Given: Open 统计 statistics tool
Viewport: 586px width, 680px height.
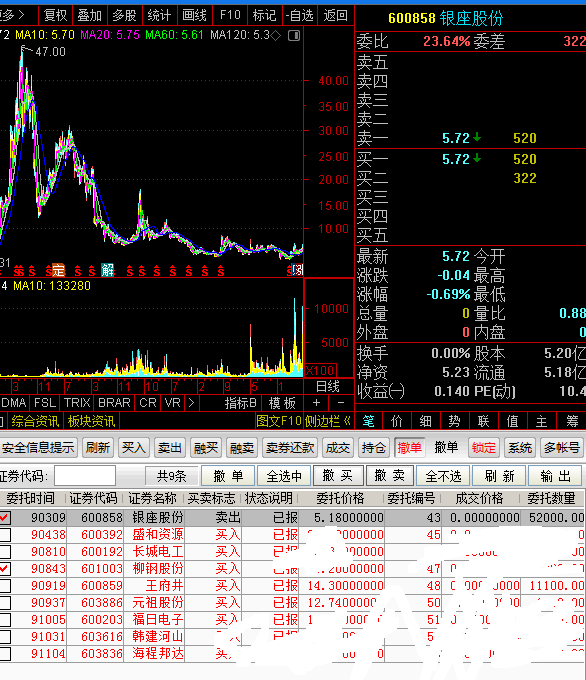Looking at the screenshot, I should coord(159,16).
